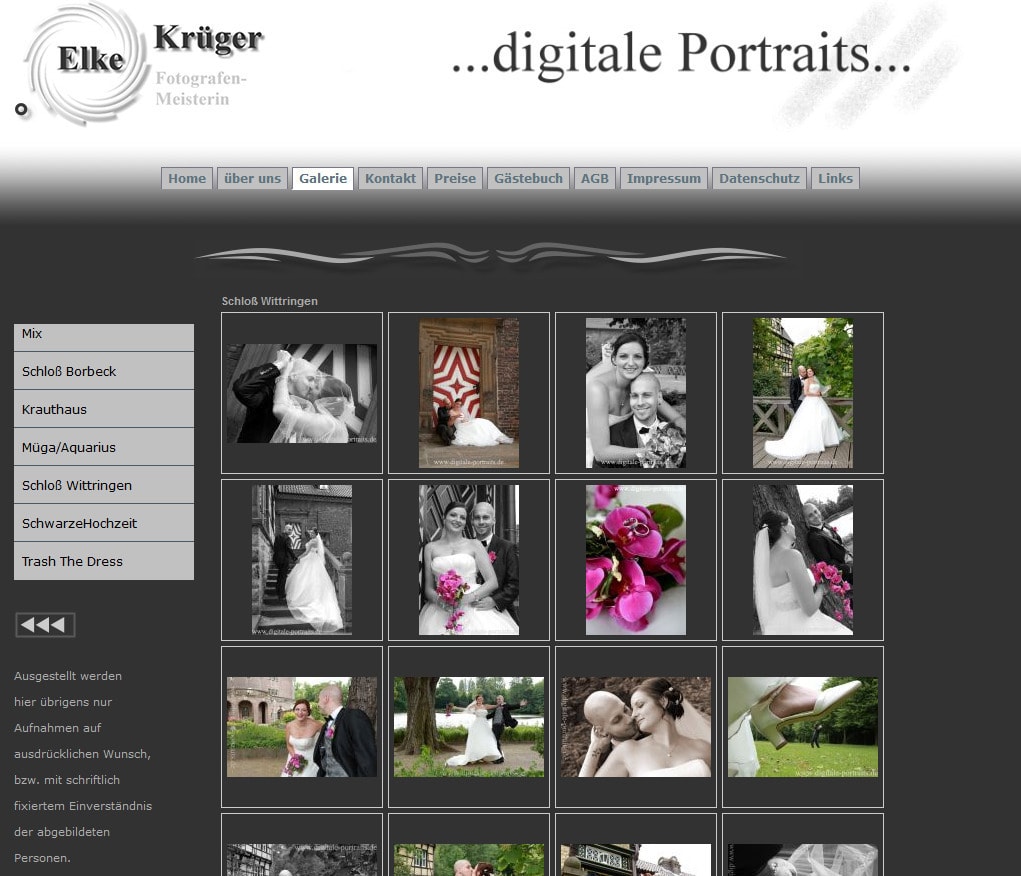Open the Kontakt page
Viewport: 1021px width, 876px height.
(x=390, y=178)
